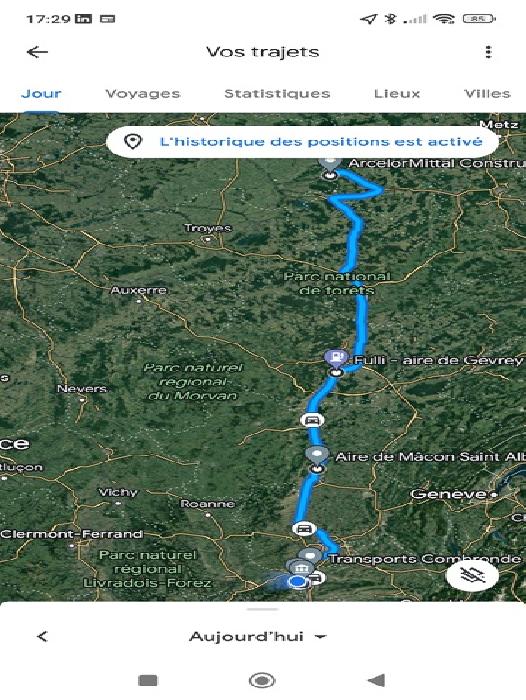Expand the bottom sheet drag handle
Screen dimensions: 526x700
pos(263,609)
